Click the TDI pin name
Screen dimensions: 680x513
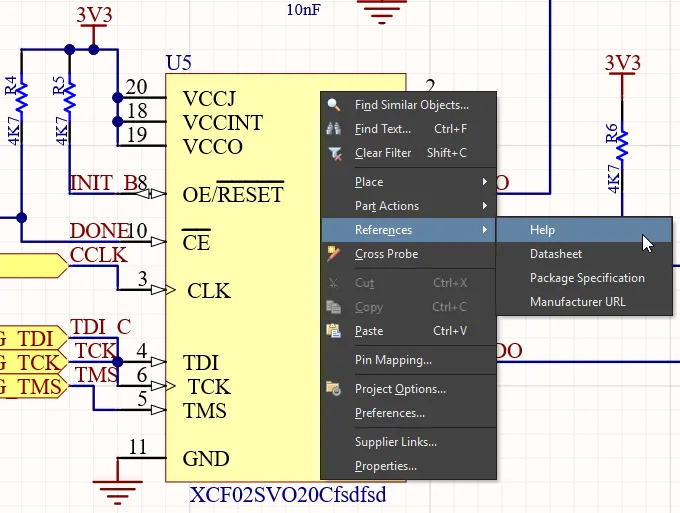201,363
